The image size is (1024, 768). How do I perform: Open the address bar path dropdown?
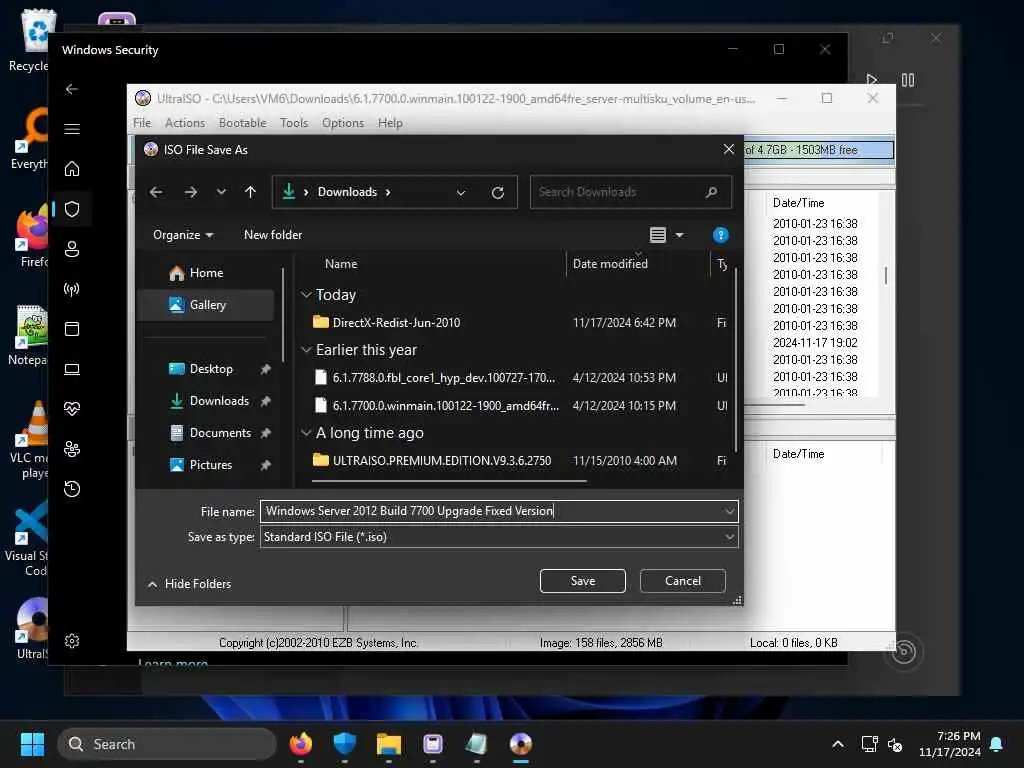(461, 193)
